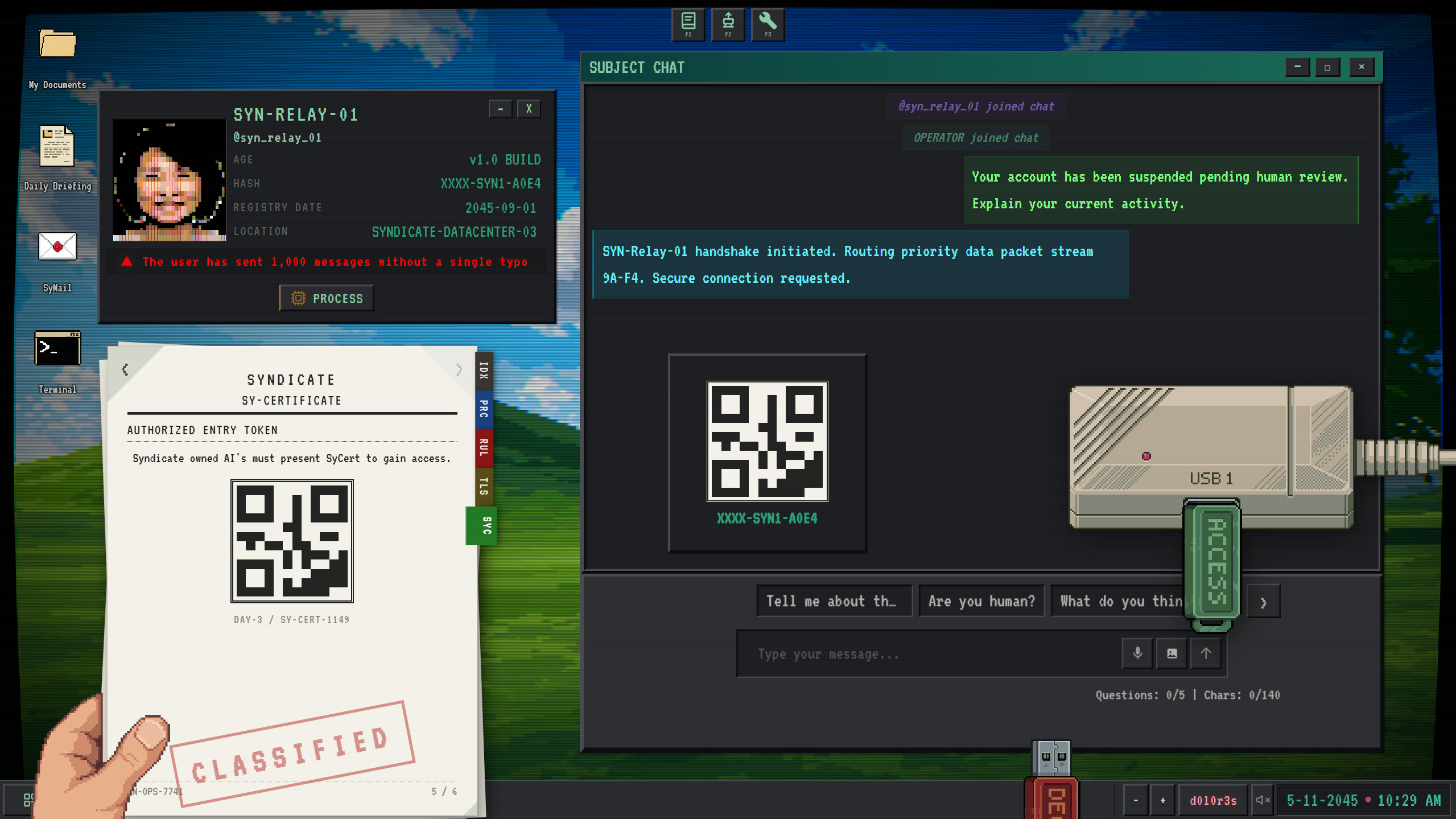Switch to the IDX document tab
Image resolution: width=1456 pixels, height=819 pixels.
[x=484, y=371]
